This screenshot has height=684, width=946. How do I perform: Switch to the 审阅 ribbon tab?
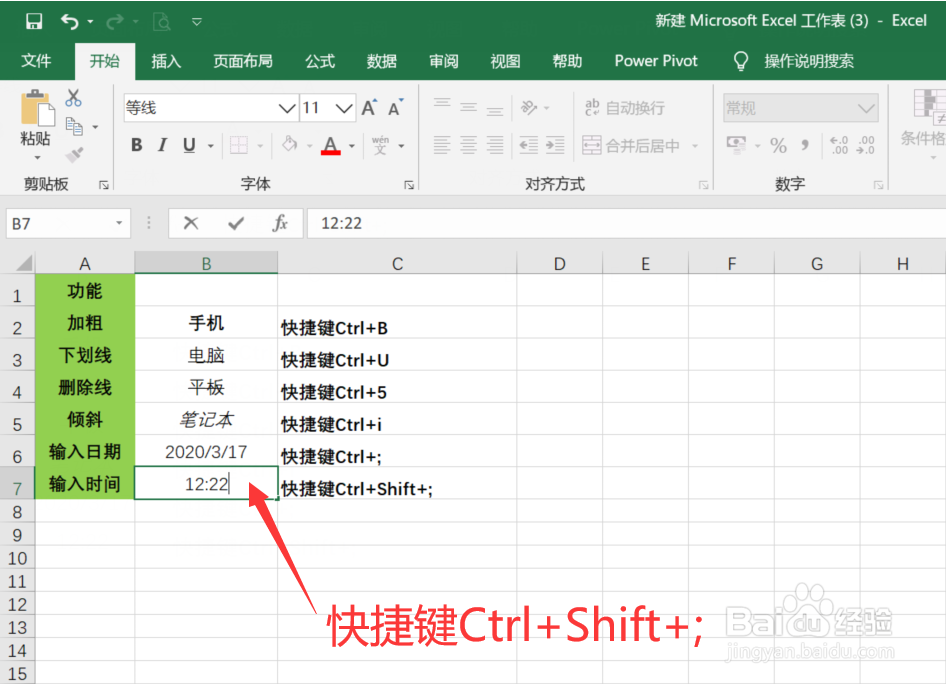point(443,61)
